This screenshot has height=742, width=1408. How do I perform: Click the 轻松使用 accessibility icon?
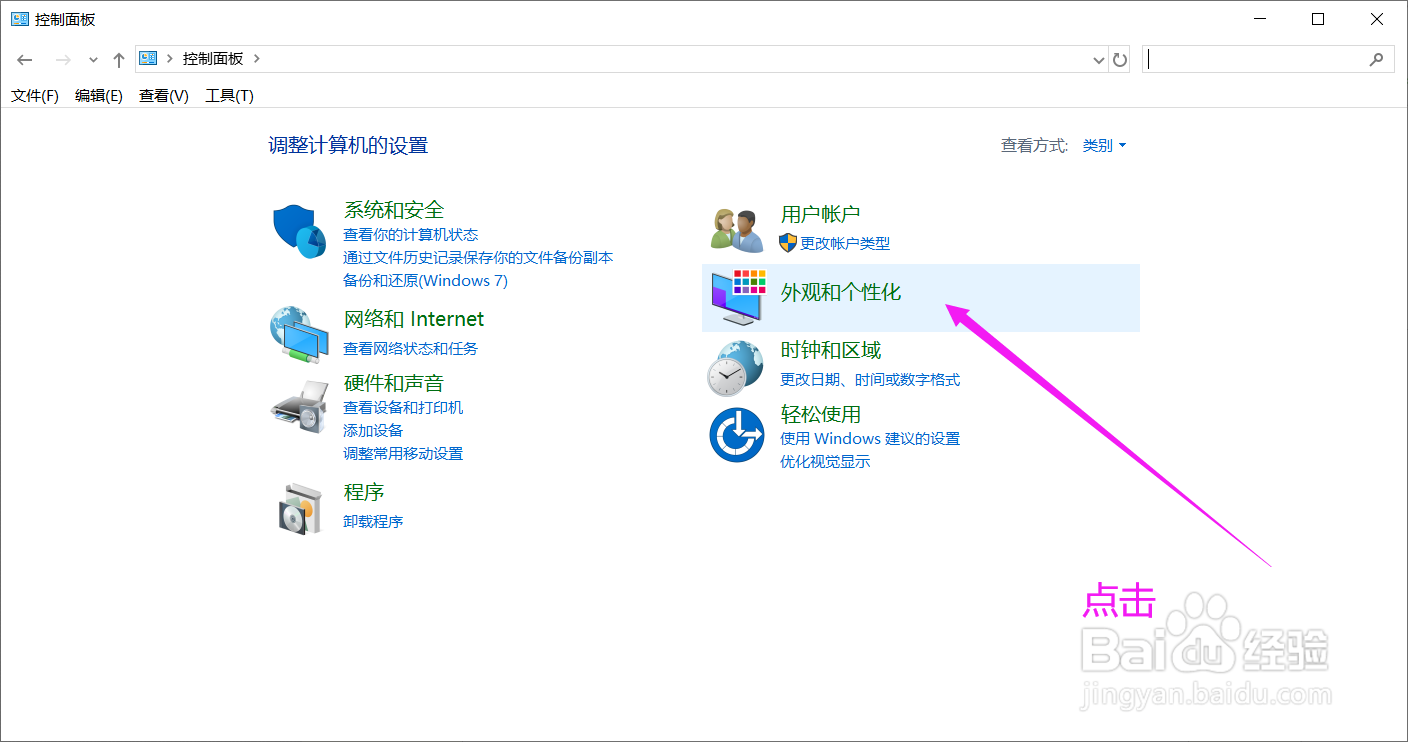[736, 434]
